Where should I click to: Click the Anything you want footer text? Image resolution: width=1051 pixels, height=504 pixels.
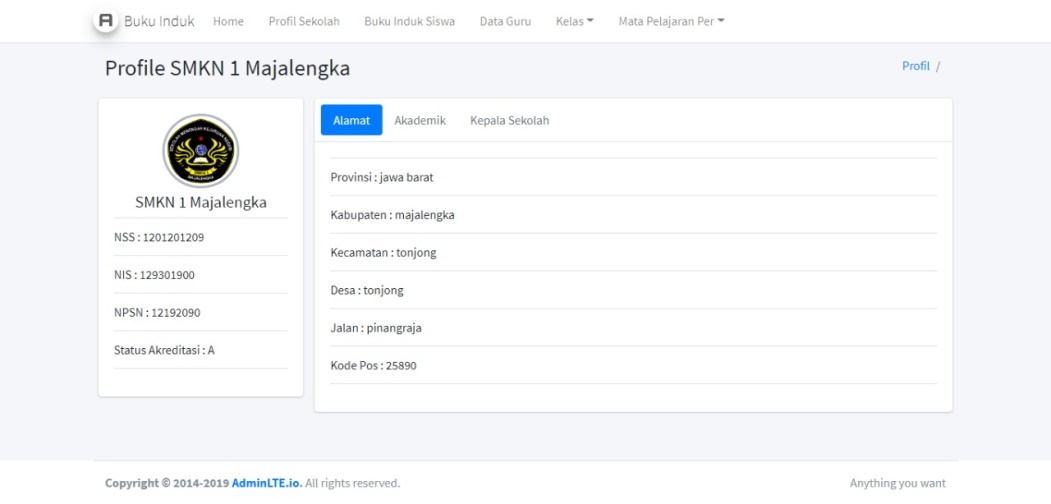[898, 483]
